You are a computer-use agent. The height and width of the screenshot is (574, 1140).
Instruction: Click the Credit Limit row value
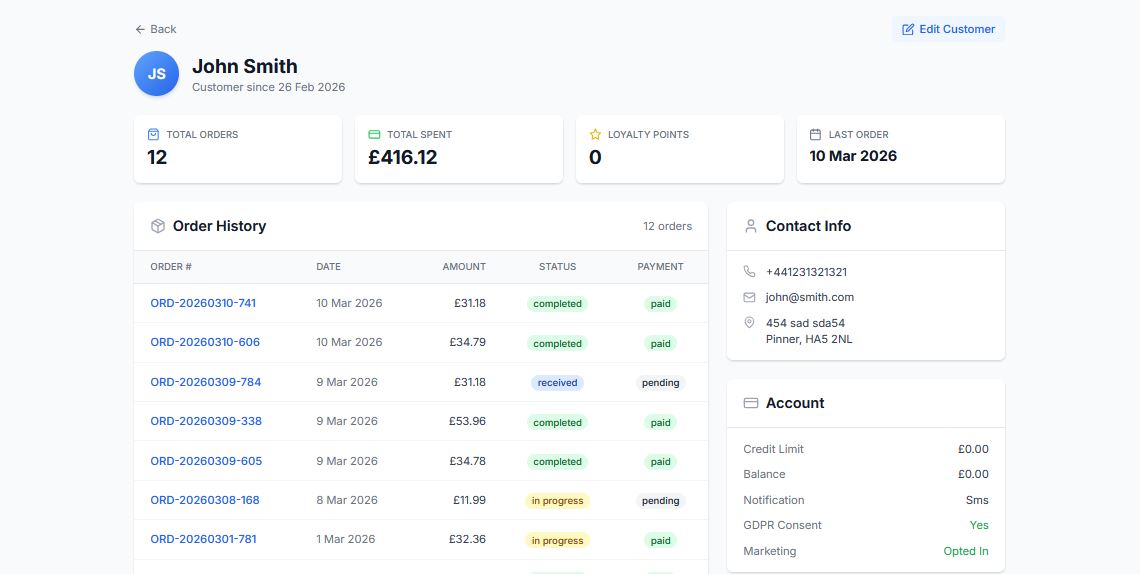tap(974, 449)
